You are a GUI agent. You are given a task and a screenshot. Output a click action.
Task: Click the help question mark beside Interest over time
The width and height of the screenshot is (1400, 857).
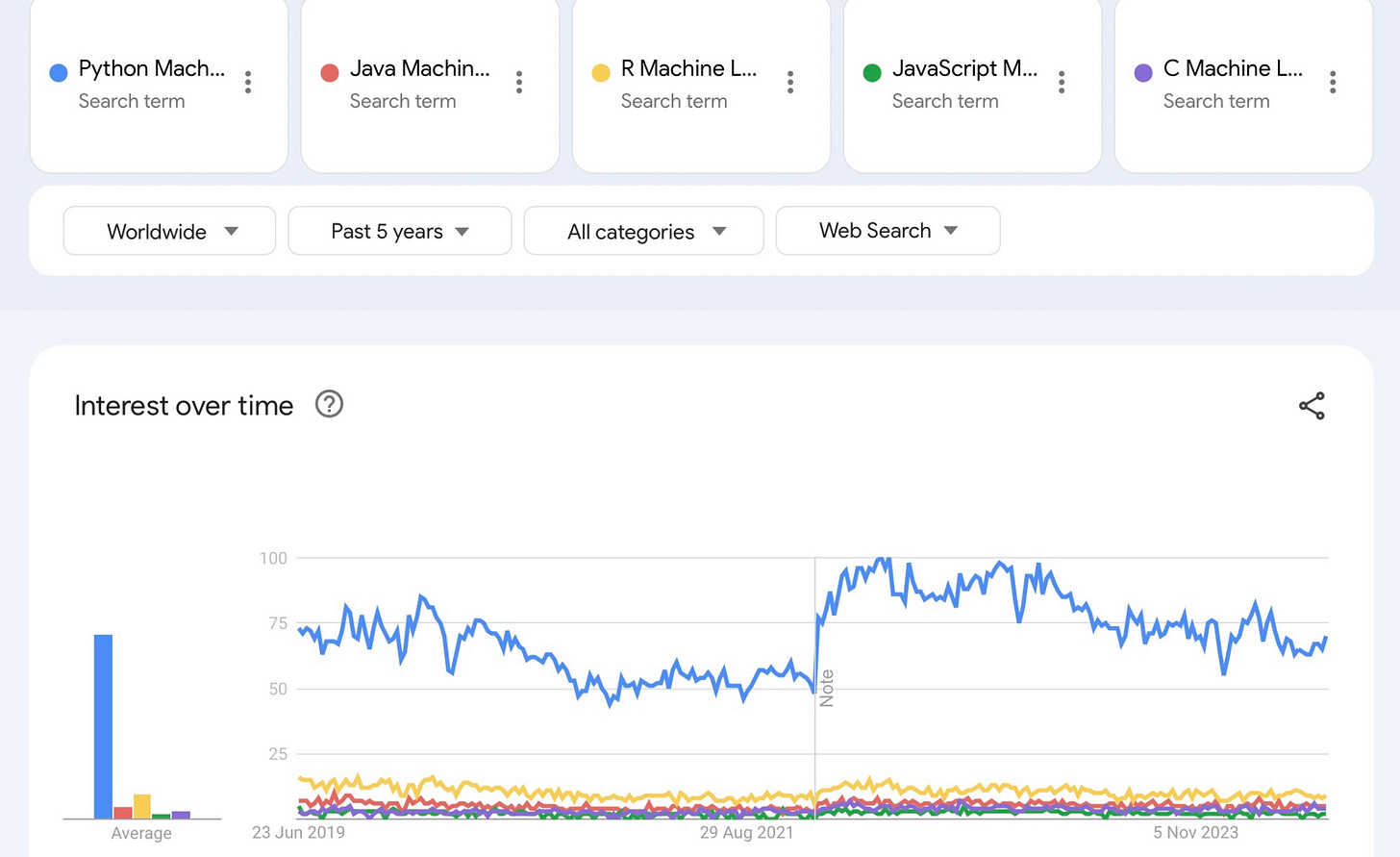point(329,404)
